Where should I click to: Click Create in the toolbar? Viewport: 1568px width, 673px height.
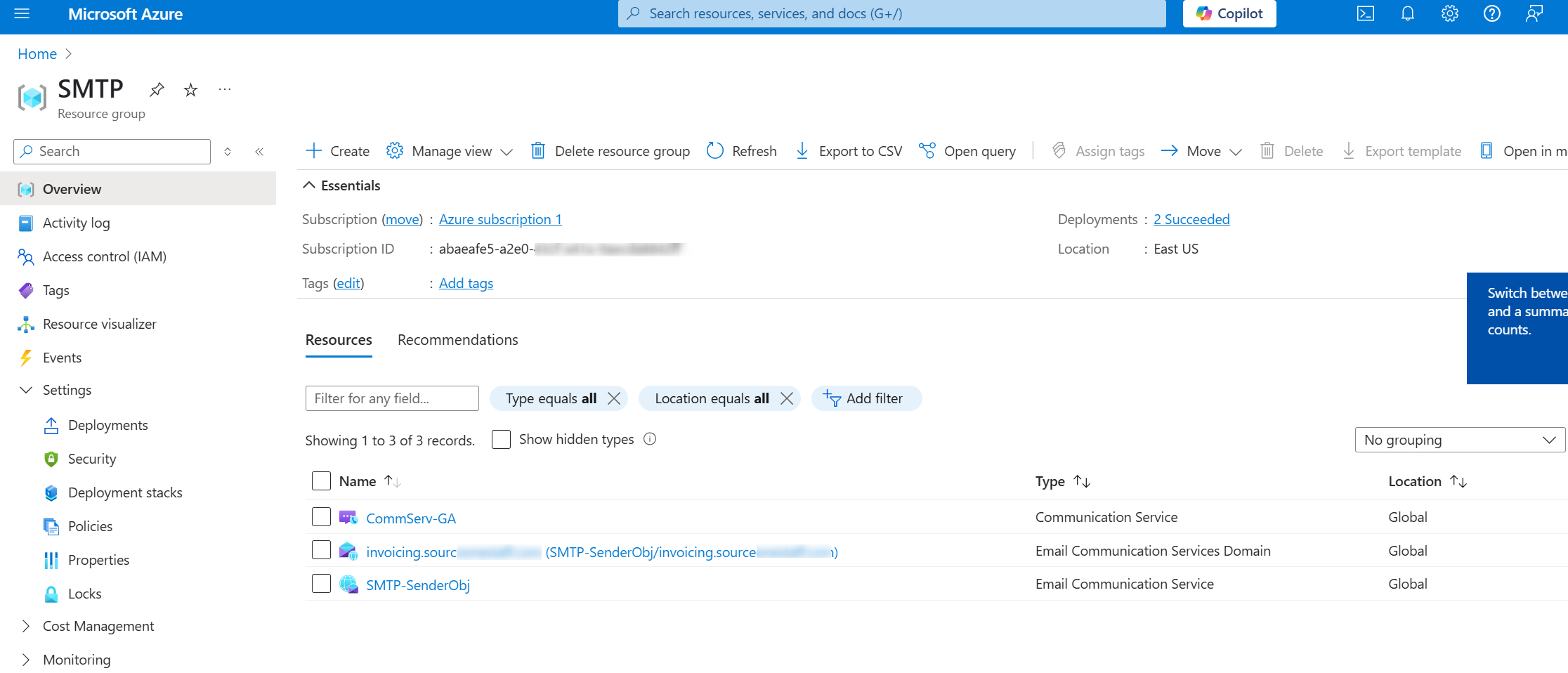tap(338, 151)
